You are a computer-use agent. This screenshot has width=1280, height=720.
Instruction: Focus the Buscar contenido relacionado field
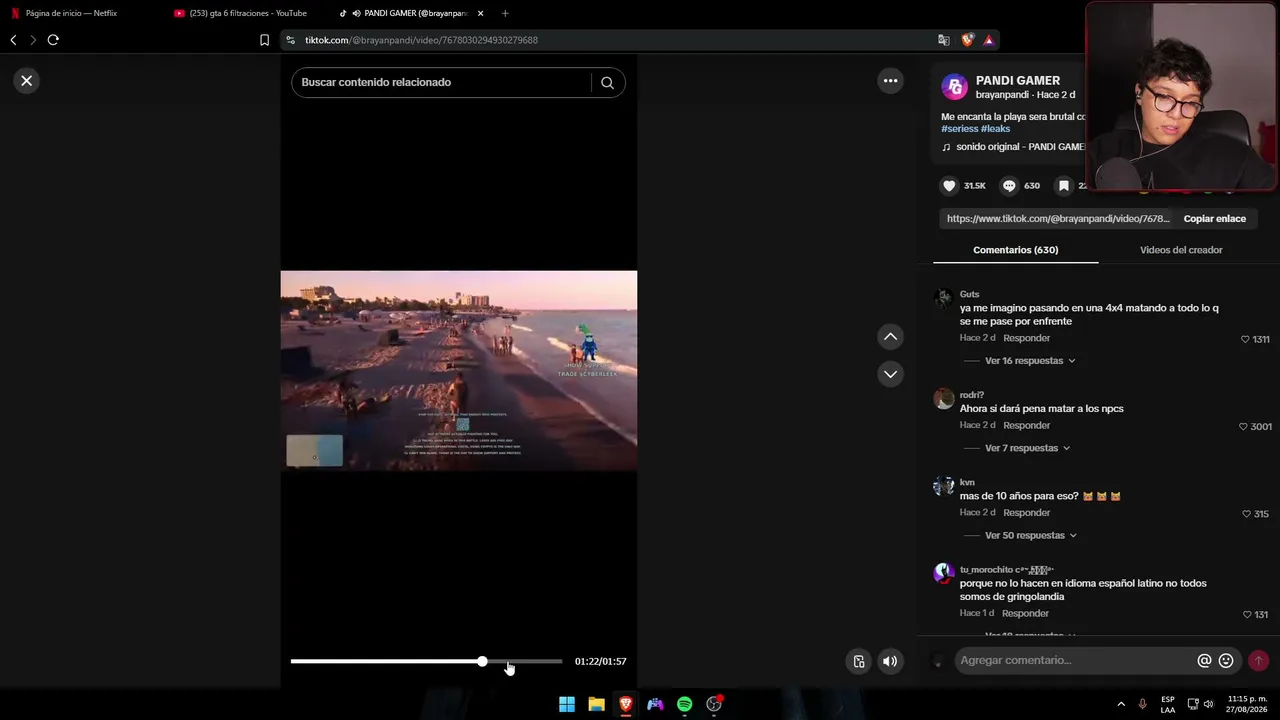pyautogui.click(x=440, y=83)
